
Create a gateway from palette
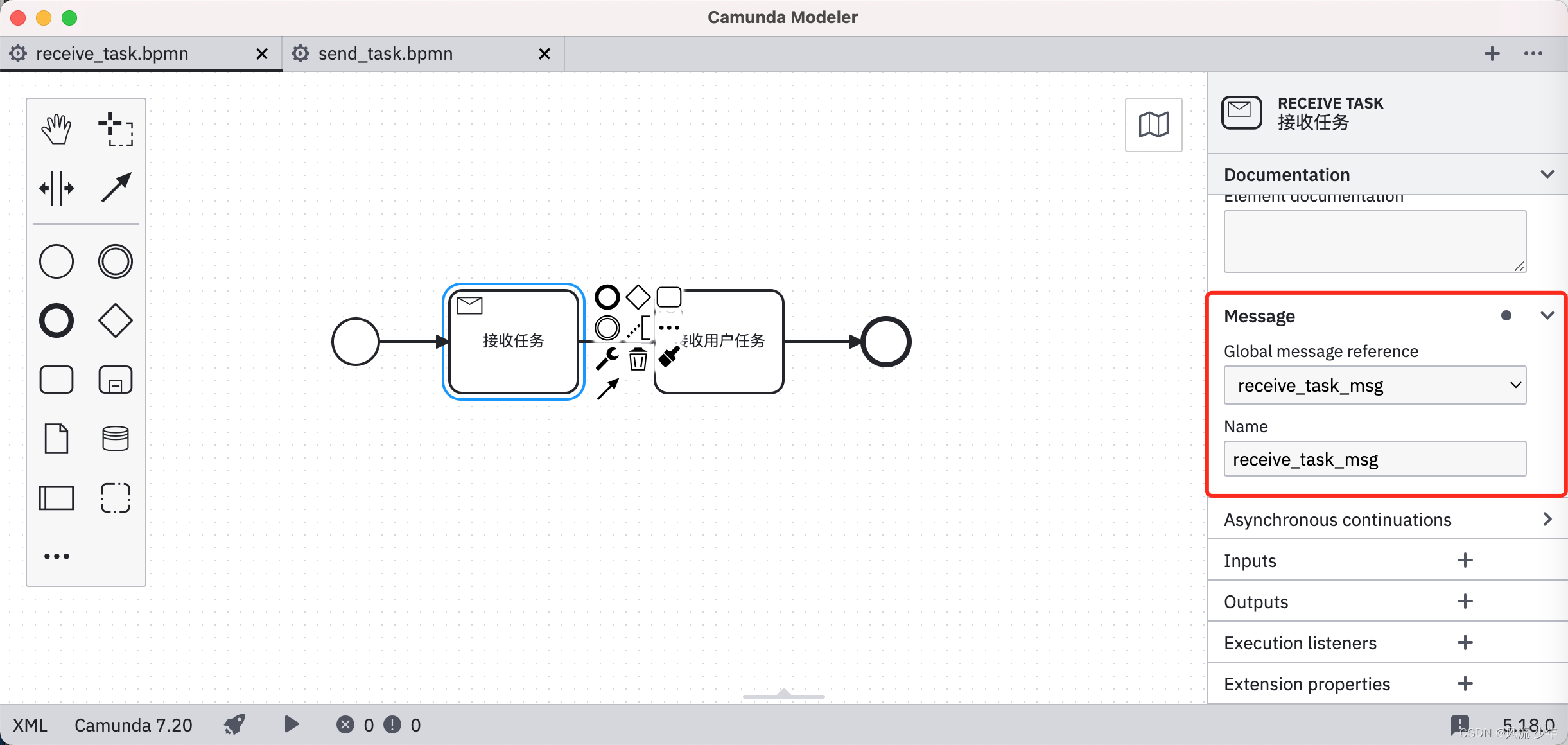click(x=116, y=320)
